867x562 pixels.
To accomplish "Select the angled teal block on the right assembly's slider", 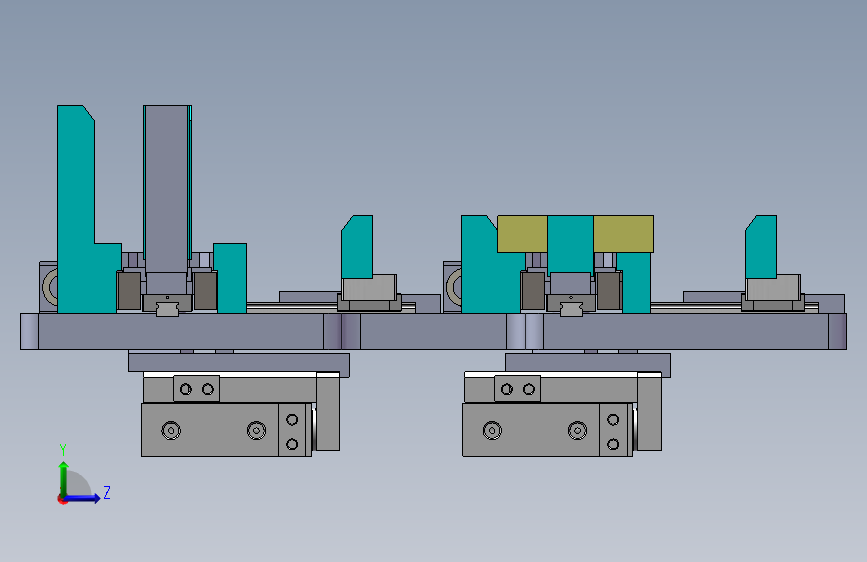I will click(x=761, y=247).
